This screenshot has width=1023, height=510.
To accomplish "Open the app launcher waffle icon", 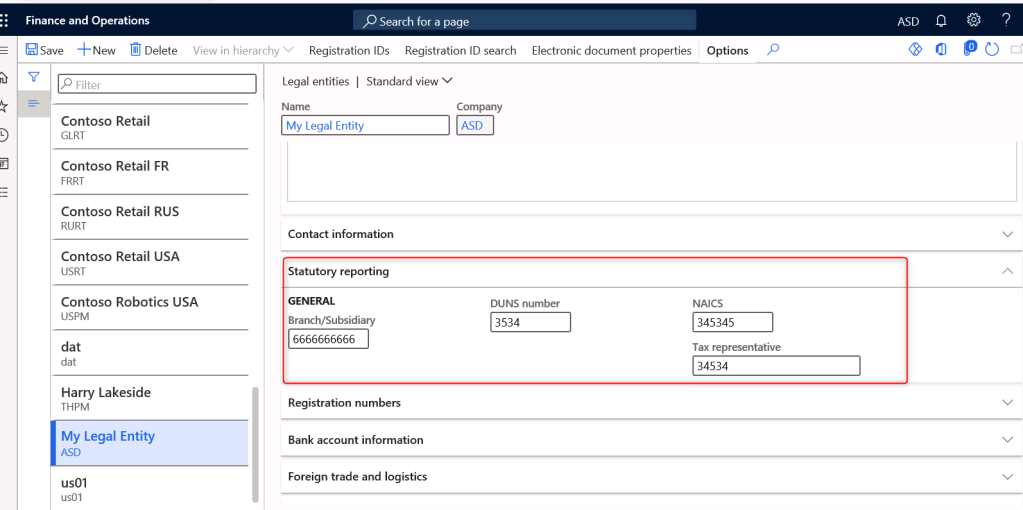I will [5, 20].
